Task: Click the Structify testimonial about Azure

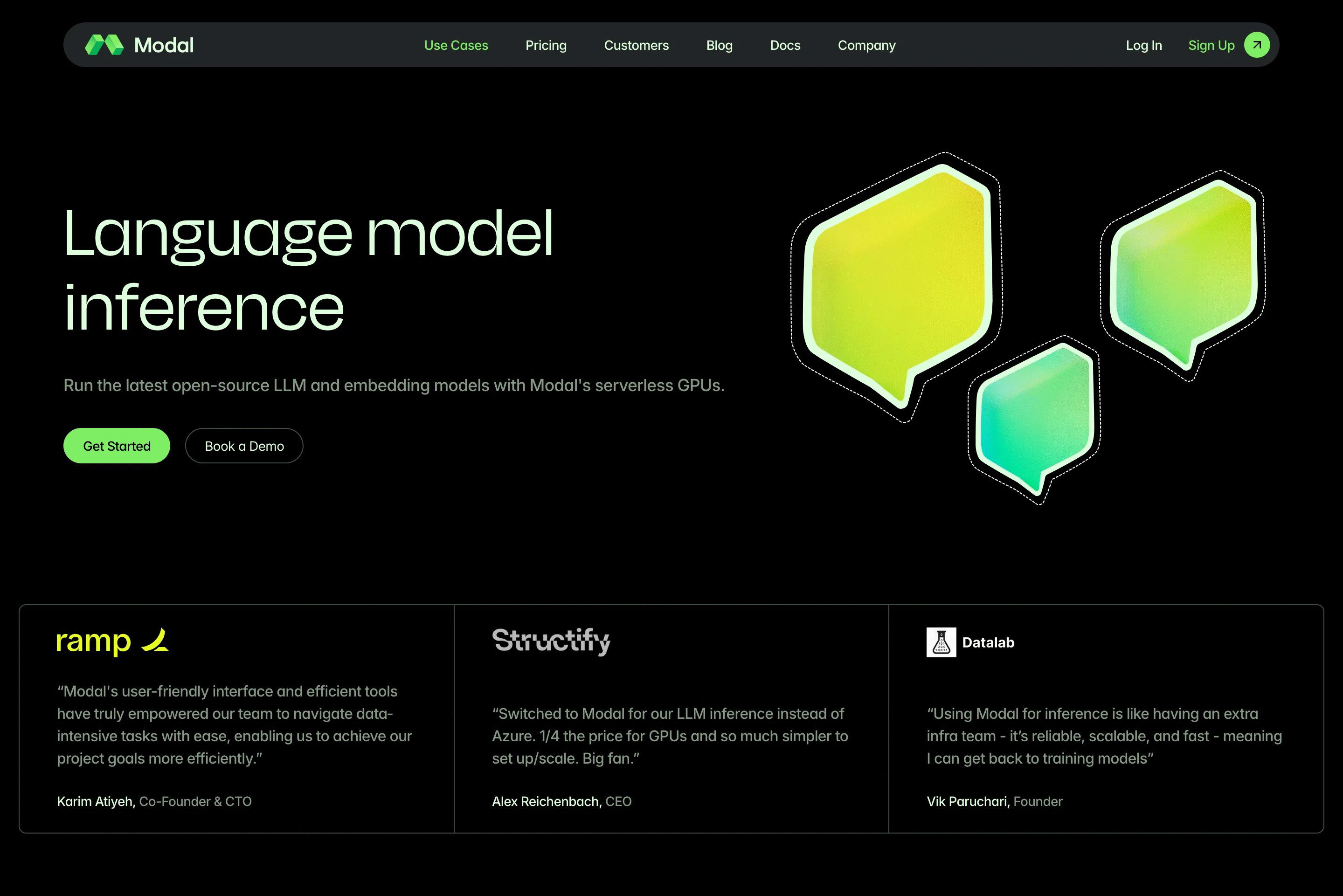Action: 670,736
